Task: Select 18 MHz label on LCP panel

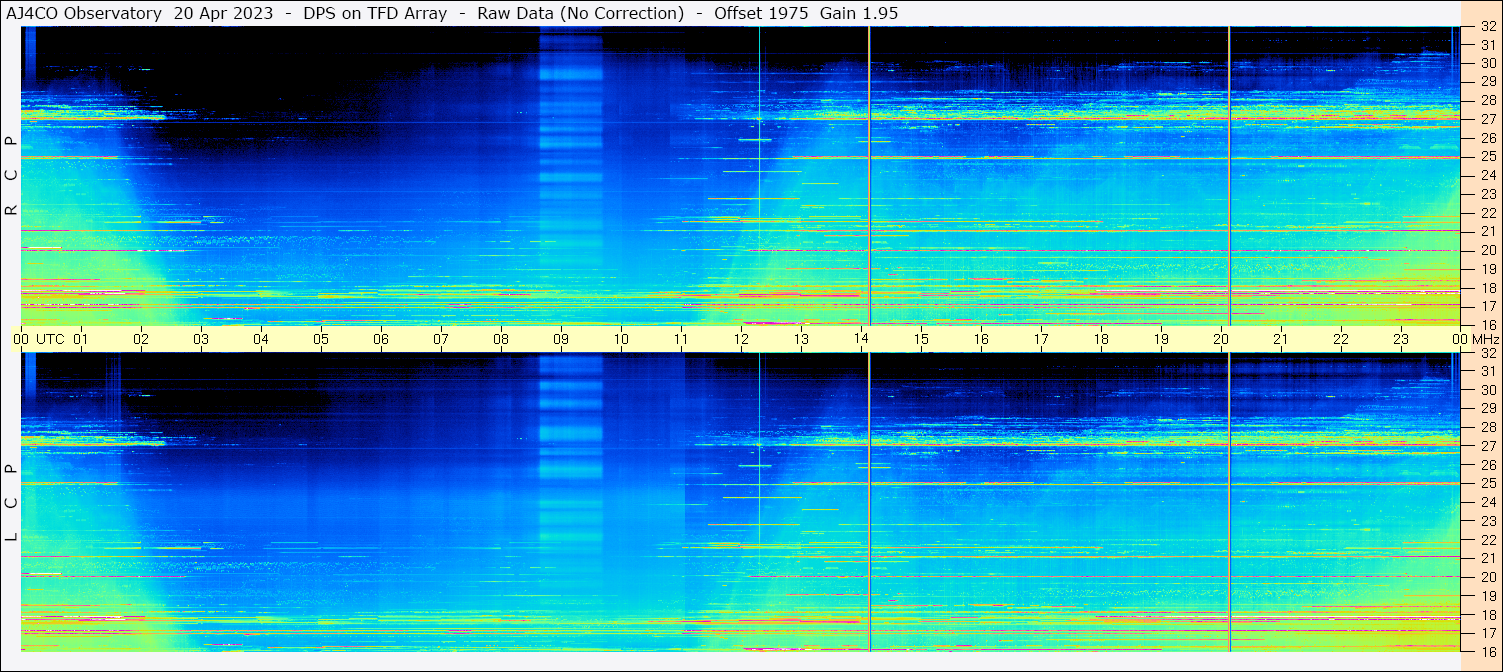Action: [1488, 615]
